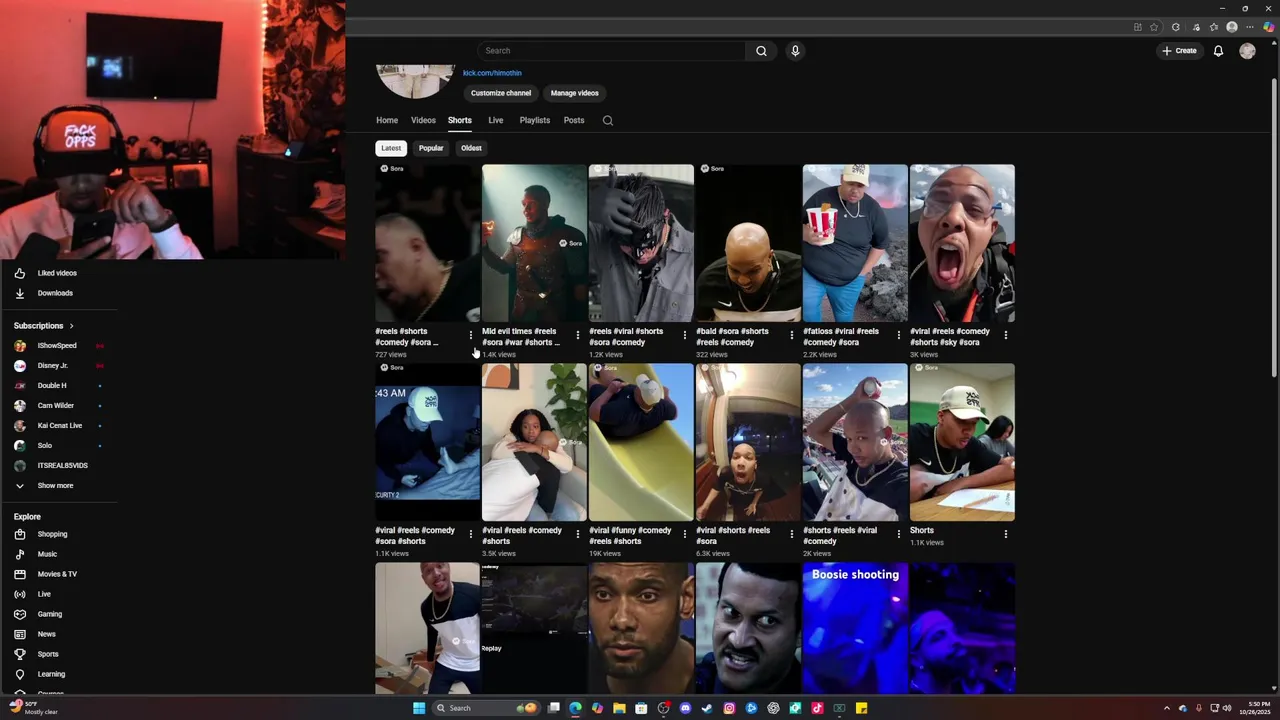Open the notifications bell

pos(1218,51)
